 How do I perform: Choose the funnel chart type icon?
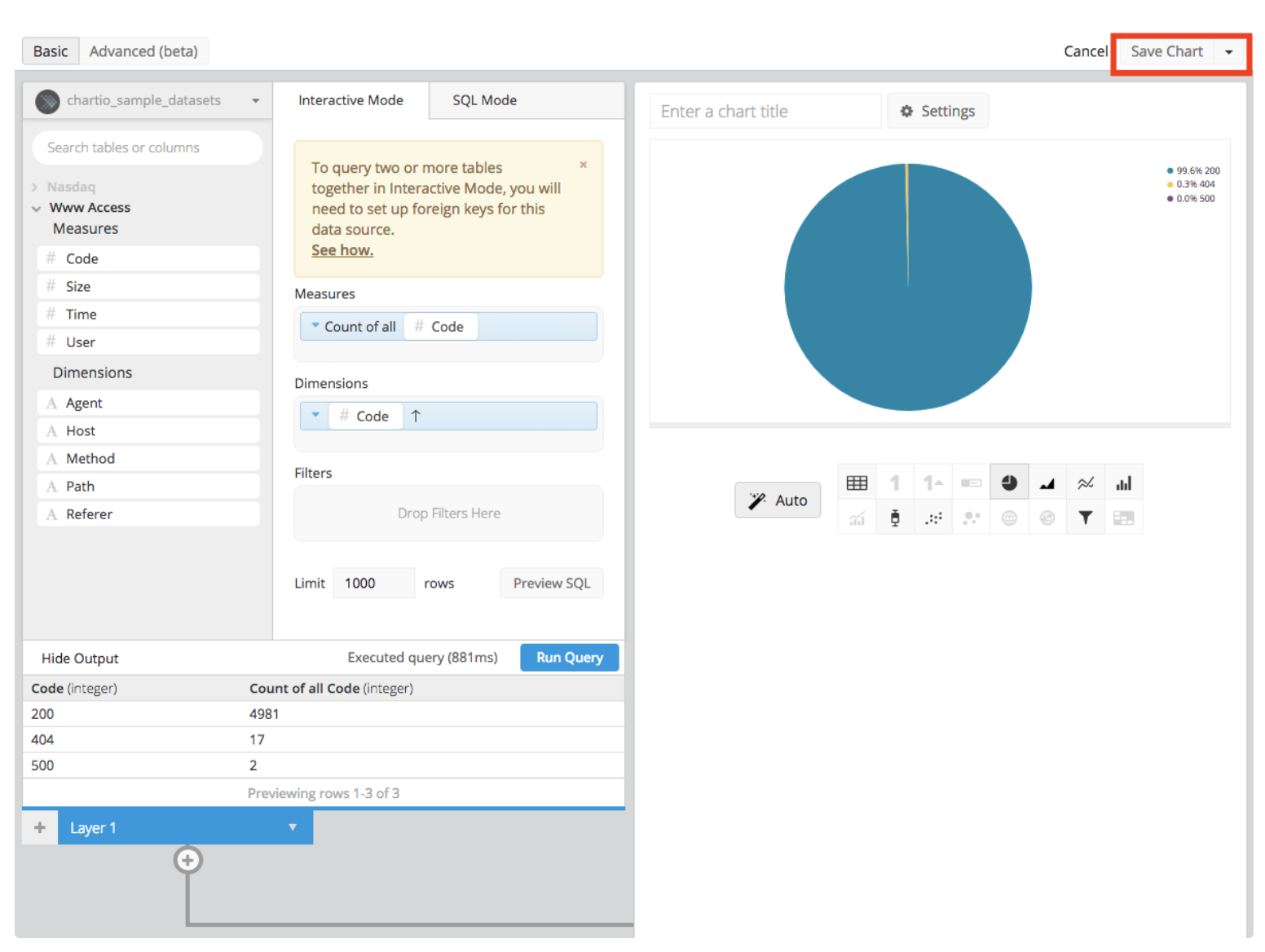click(1085, 518)
